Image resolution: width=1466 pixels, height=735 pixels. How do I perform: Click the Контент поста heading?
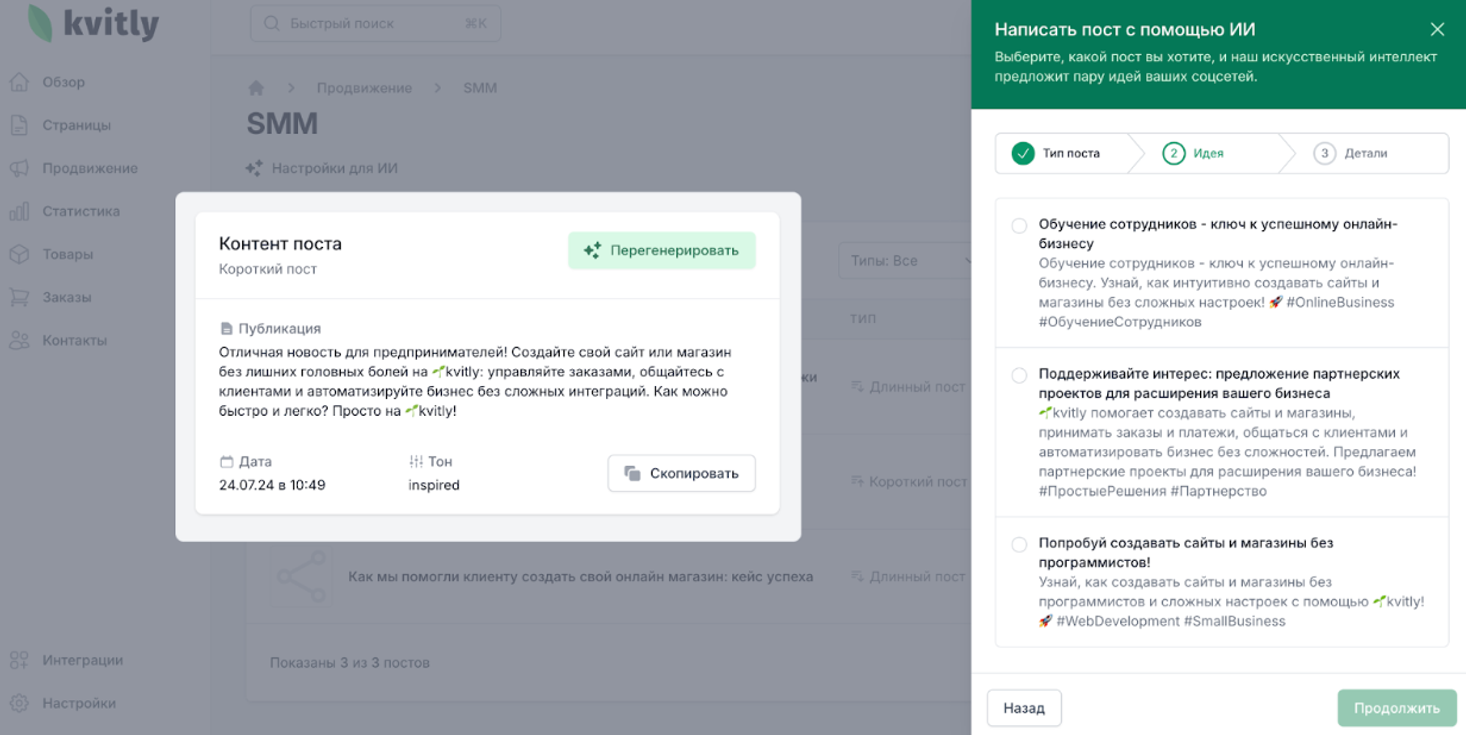click(280, 243)
